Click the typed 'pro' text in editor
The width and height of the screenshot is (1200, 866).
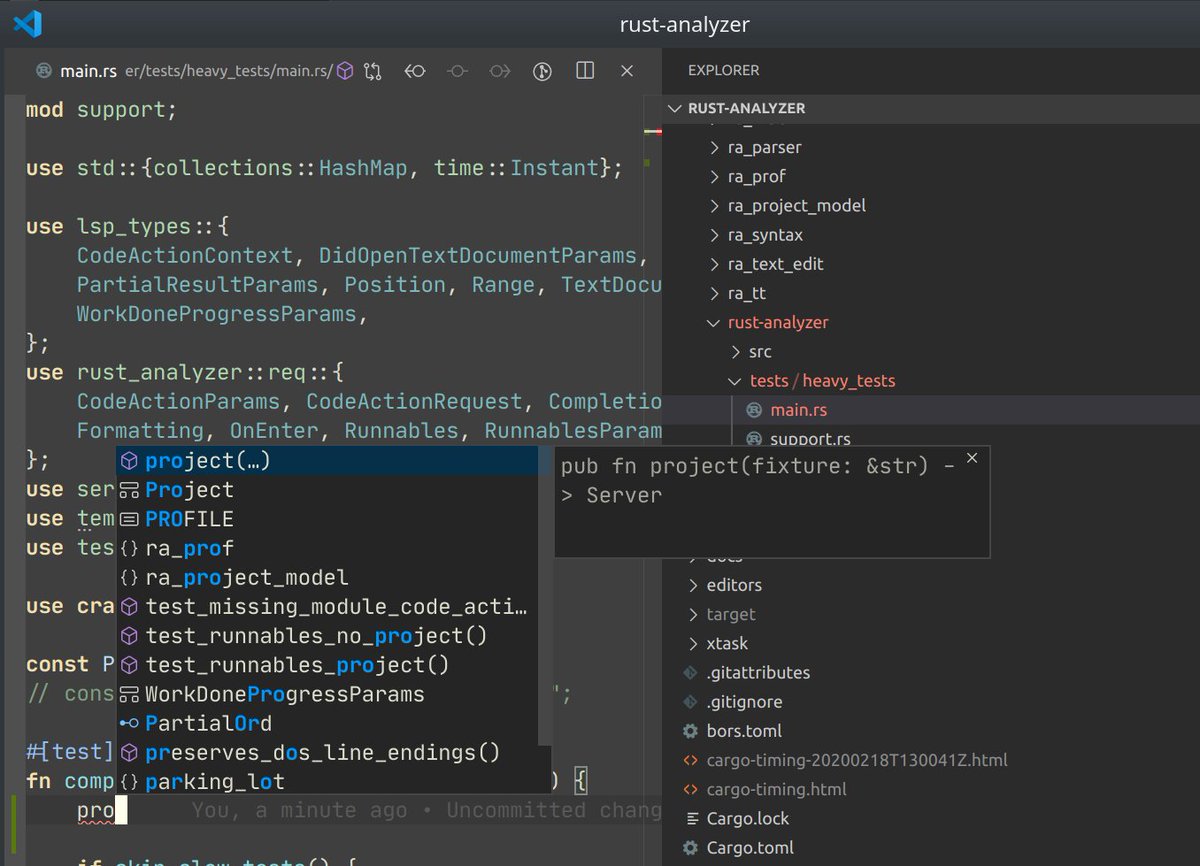point(96,810)
